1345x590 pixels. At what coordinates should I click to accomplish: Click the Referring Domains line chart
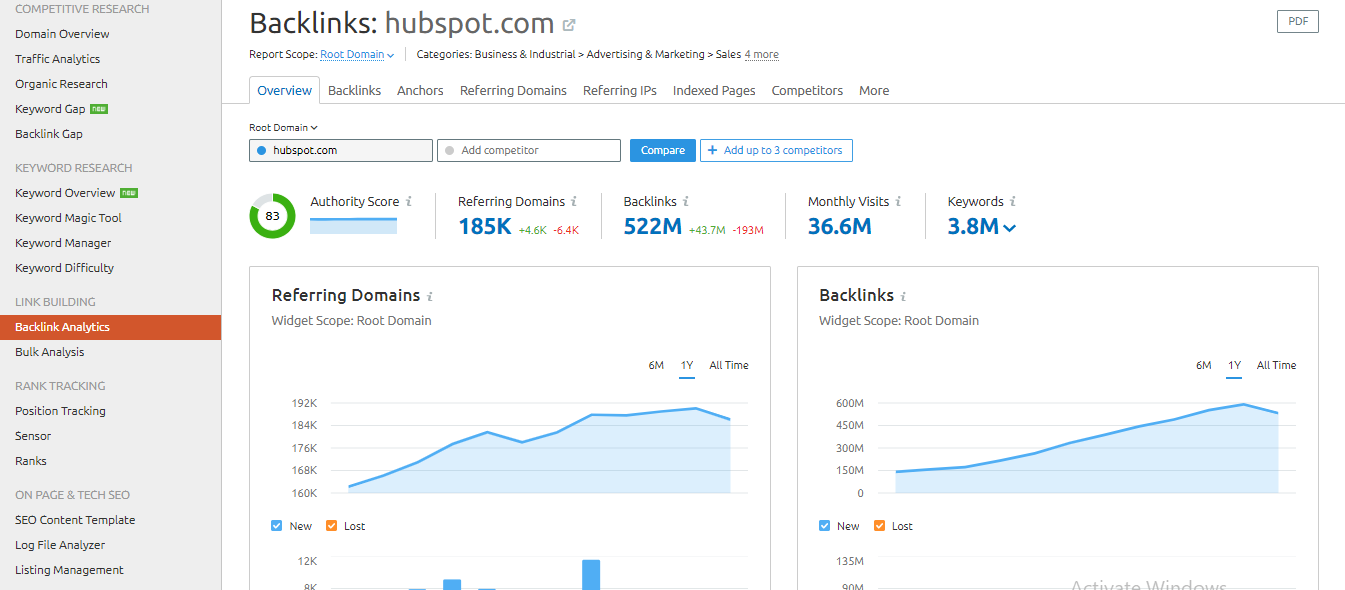(540, 447)
